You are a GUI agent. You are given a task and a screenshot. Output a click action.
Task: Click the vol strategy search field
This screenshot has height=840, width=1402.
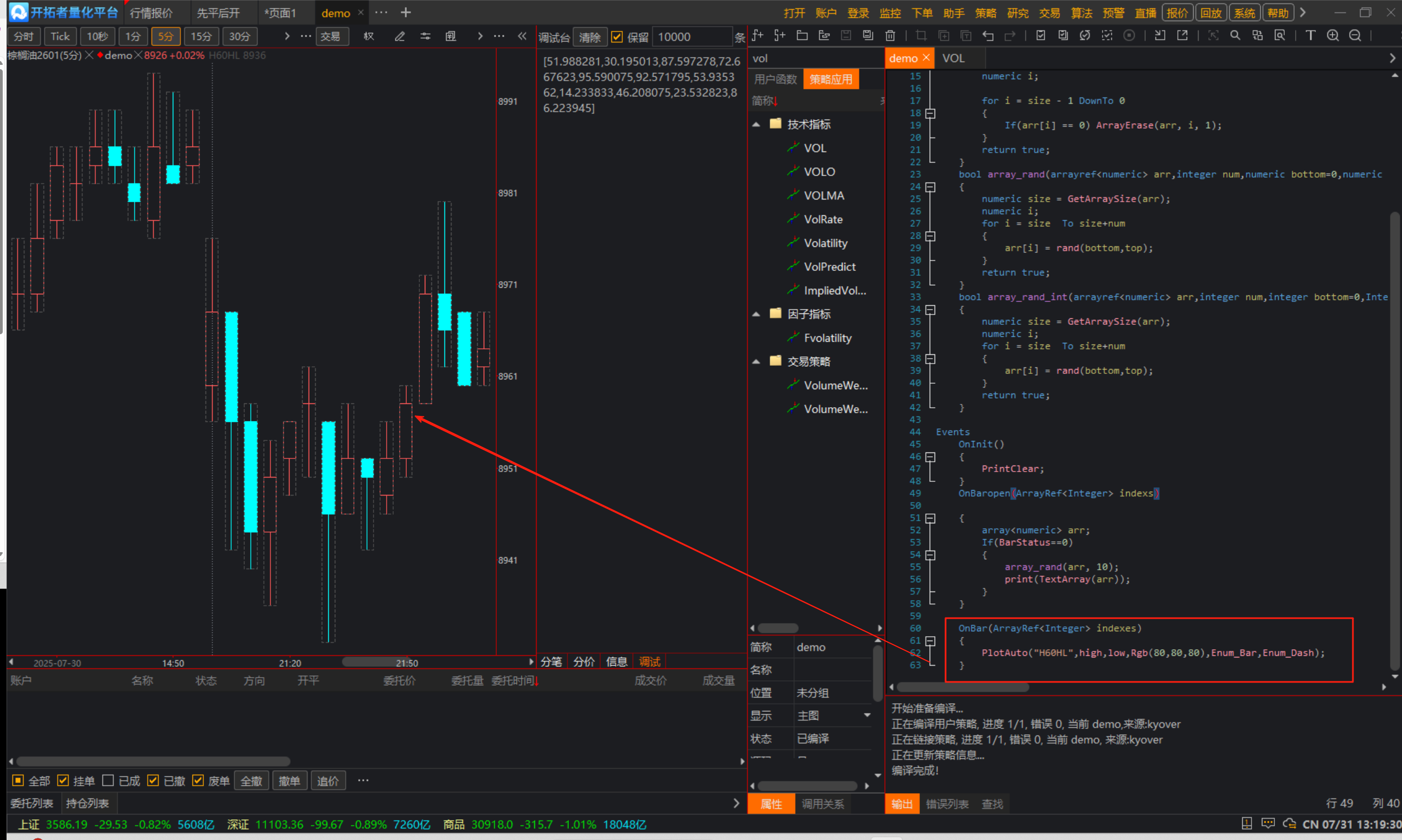[815, 58]
